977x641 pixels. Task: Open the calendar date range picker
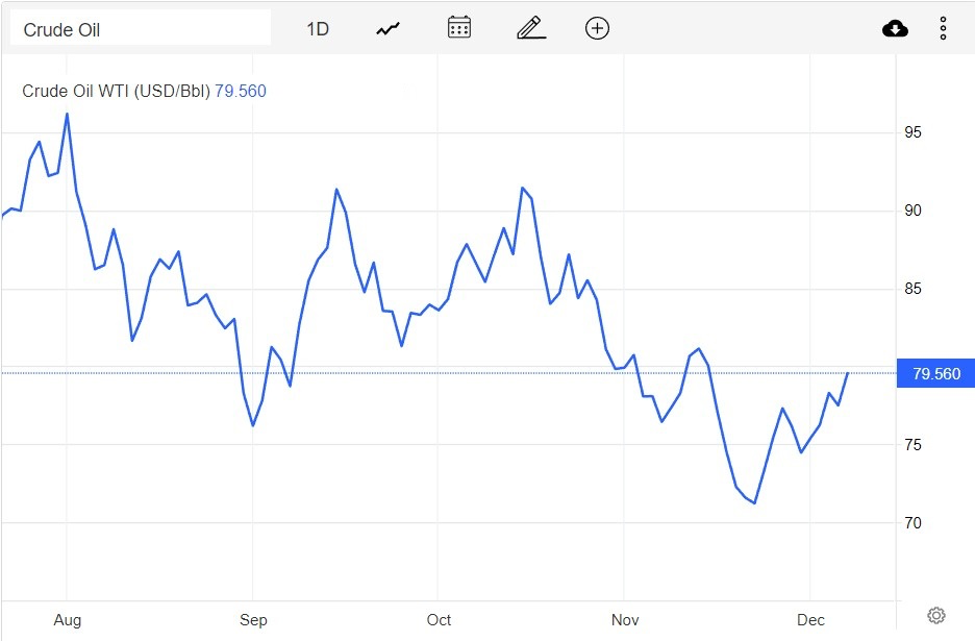coord(459,28)
